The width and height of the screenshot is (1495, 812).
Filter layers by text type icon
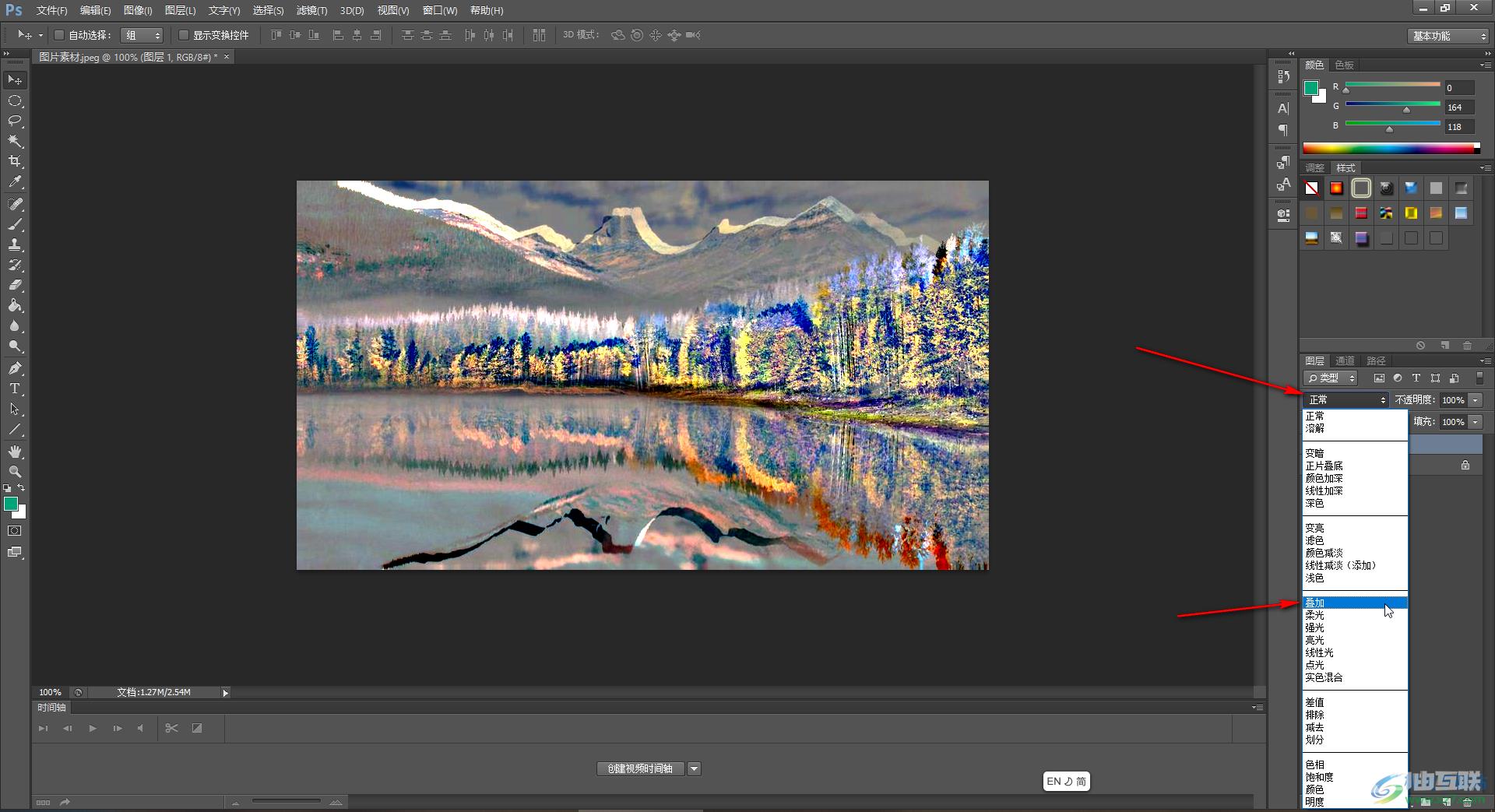tap(1416, 378)
